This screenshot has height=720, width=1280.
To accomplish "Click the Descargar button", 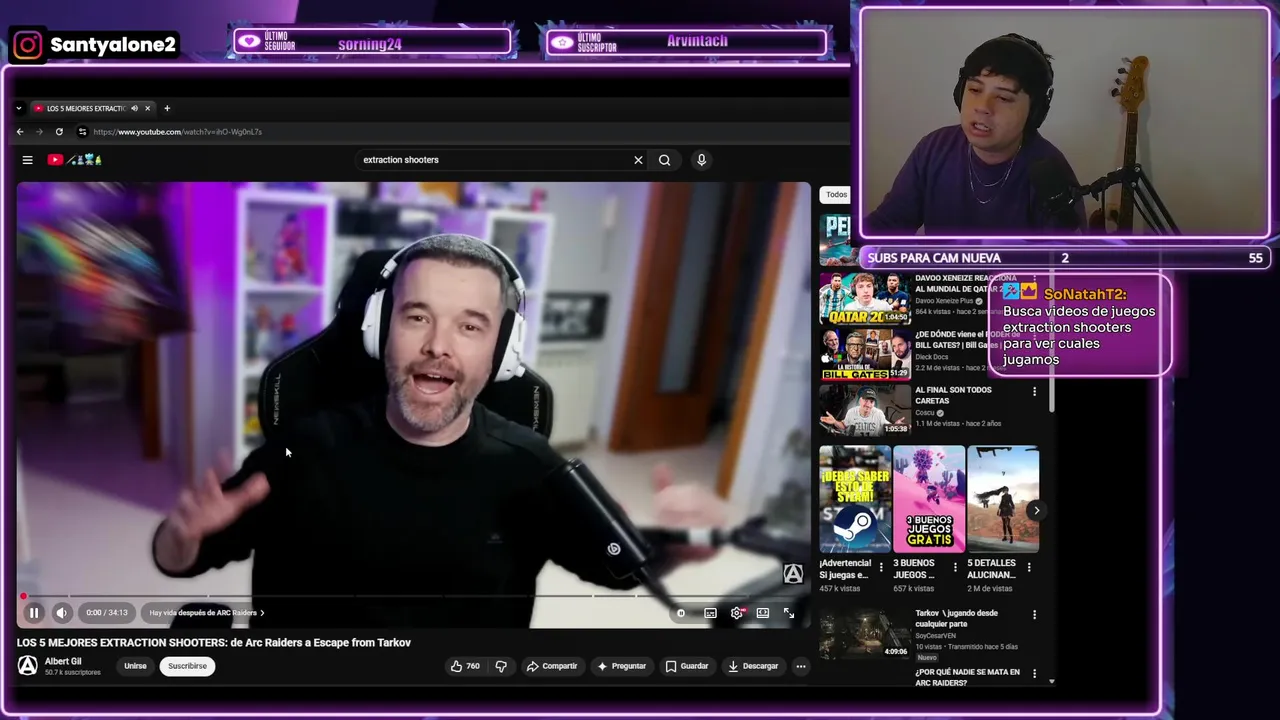I will point(754,666).
